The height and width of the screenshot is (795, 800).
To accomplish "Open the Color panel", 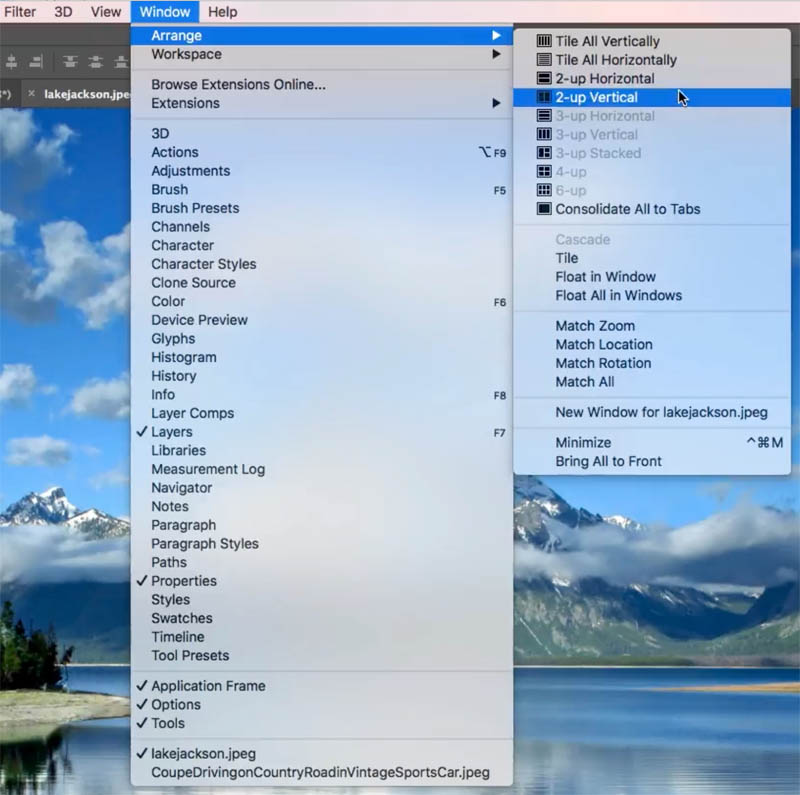I will click(321, 302).
